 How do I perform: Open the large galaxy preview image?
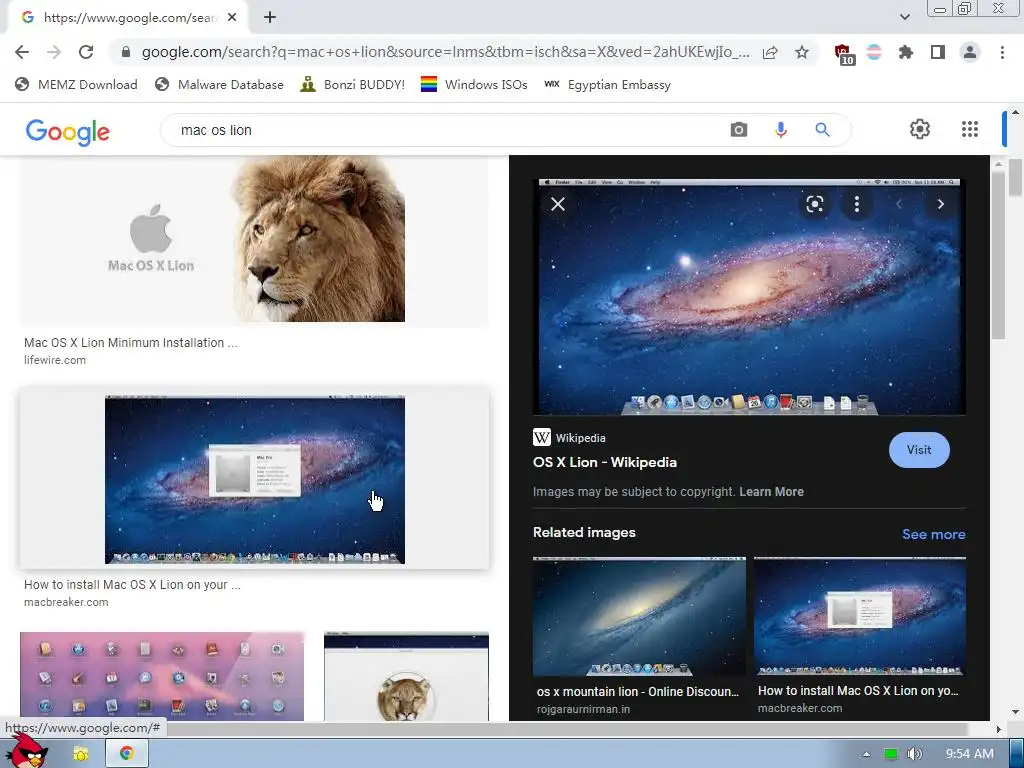click(749, 298)
